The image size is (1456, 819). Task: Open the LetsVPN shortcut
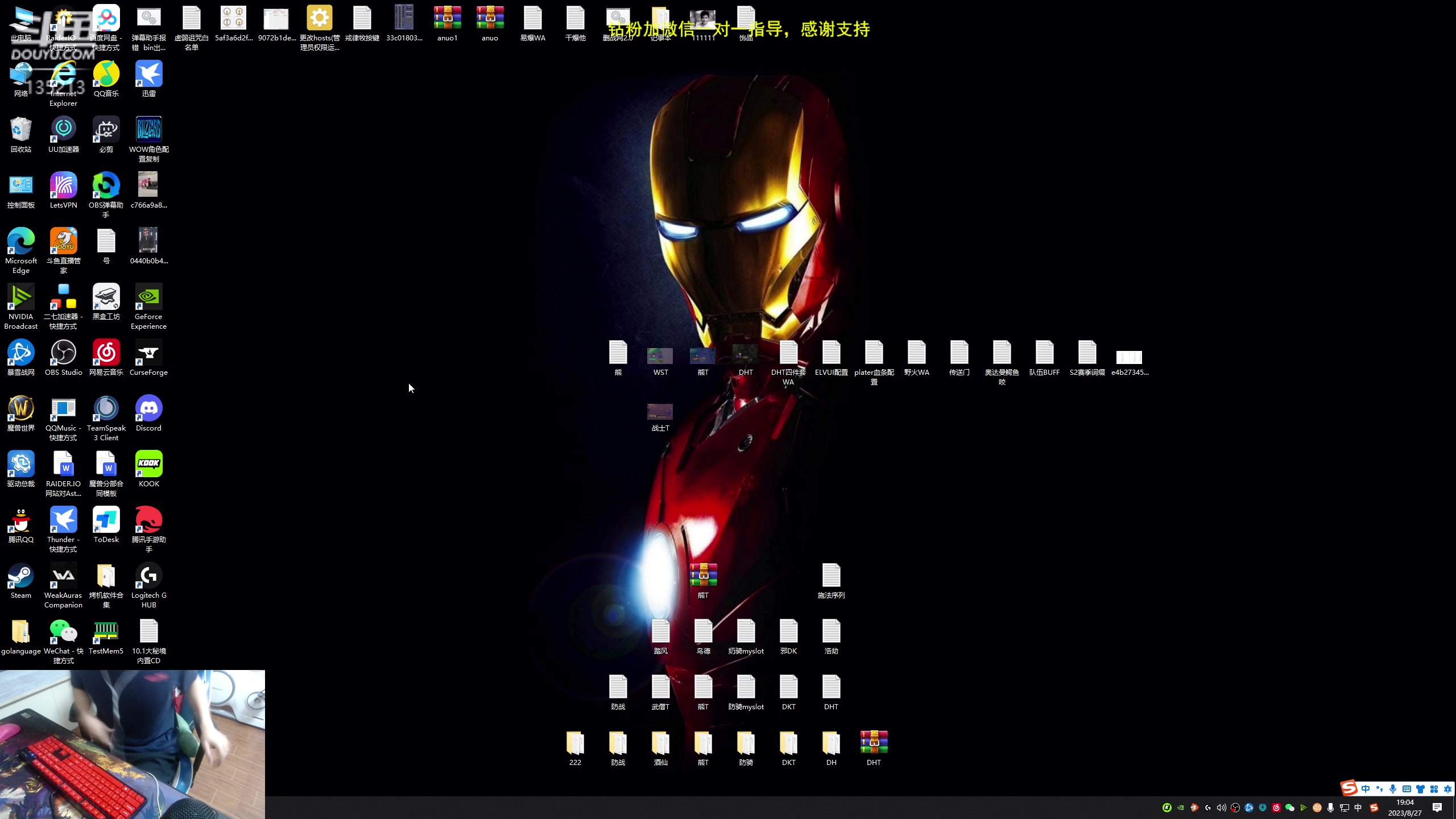[64, 191]
